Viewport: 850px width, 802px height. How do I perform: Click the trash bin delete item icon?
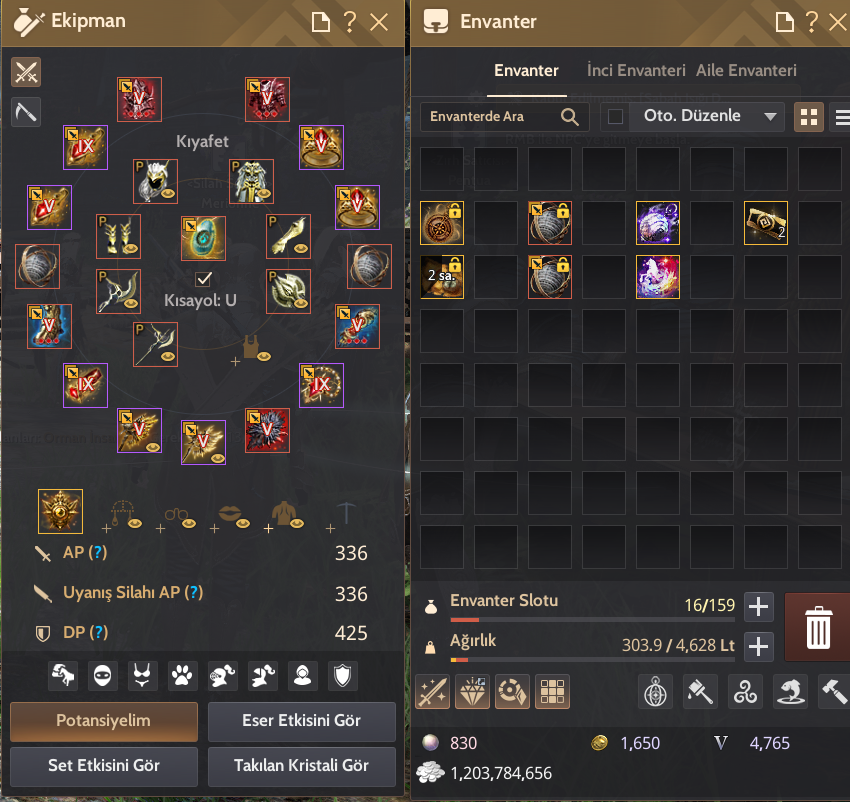[x=817, y=627]
